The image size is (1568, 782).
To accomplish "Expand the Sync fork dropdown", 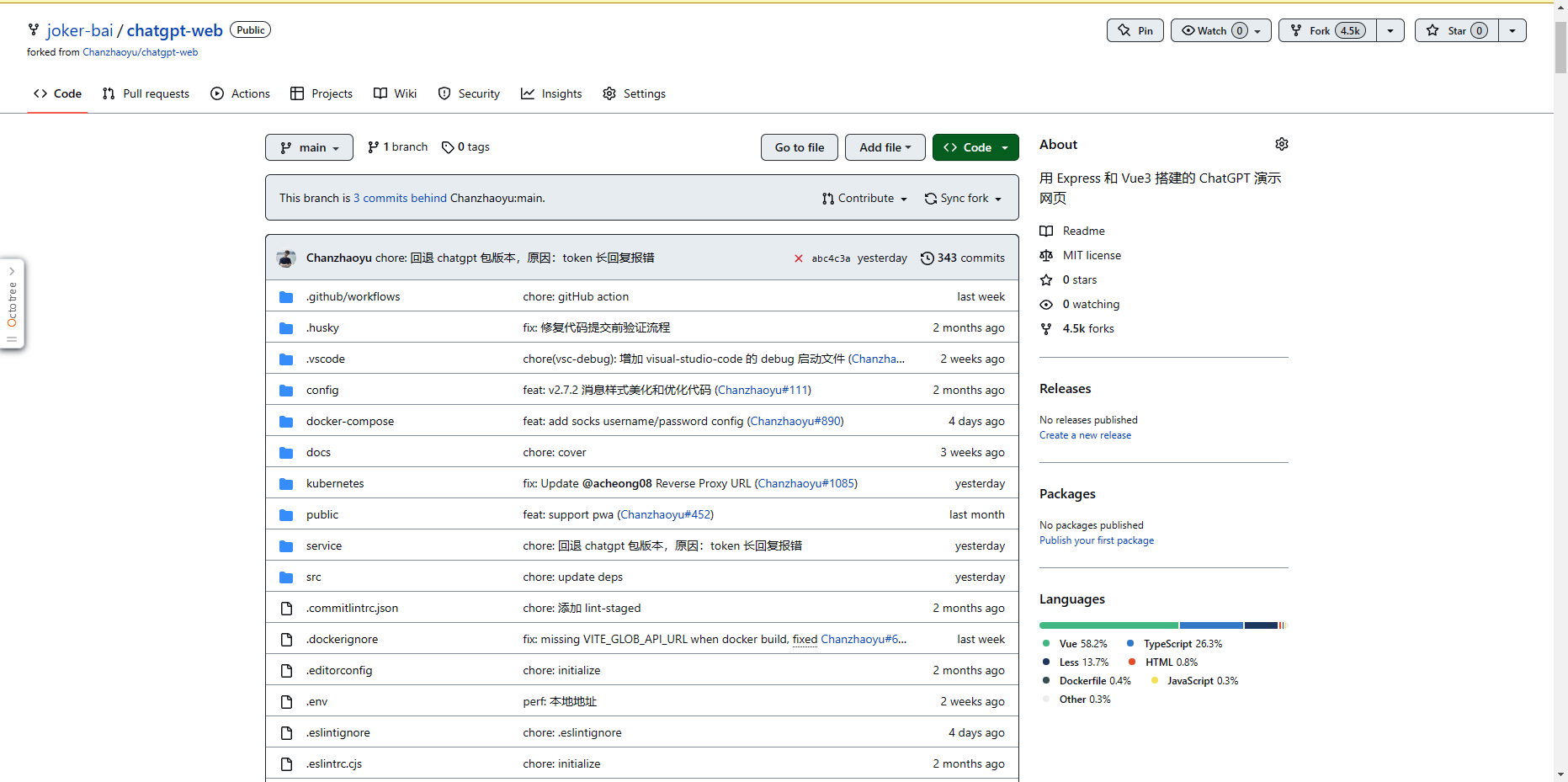I will pos(963,199).
